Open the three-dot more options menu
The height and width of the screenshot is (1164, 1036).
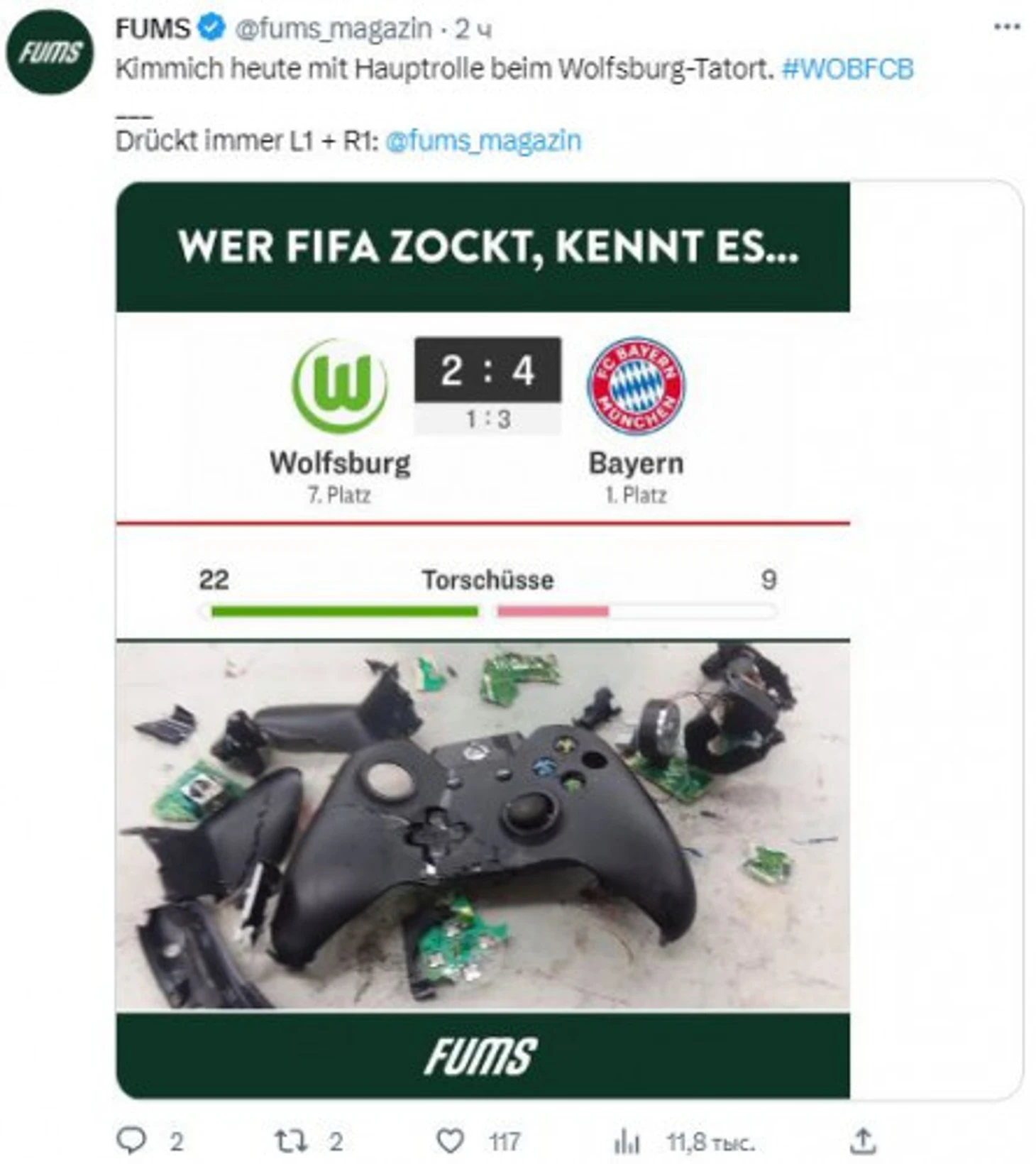pyautogui.click(x=1007, y=27)
